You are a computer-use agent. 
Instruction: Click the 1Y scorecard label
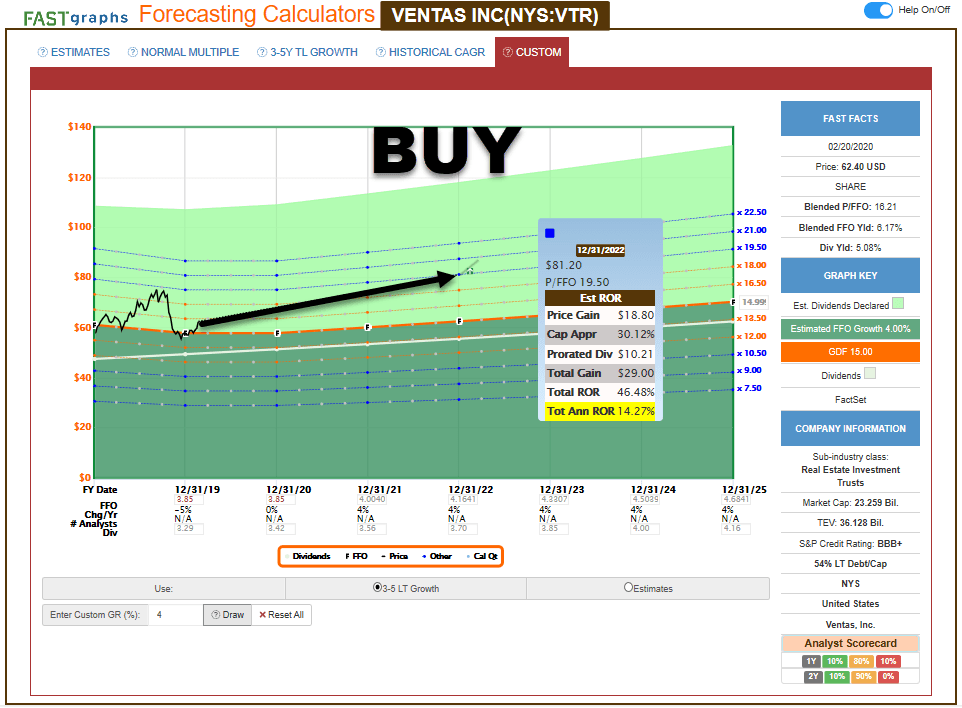click(811, 661)
